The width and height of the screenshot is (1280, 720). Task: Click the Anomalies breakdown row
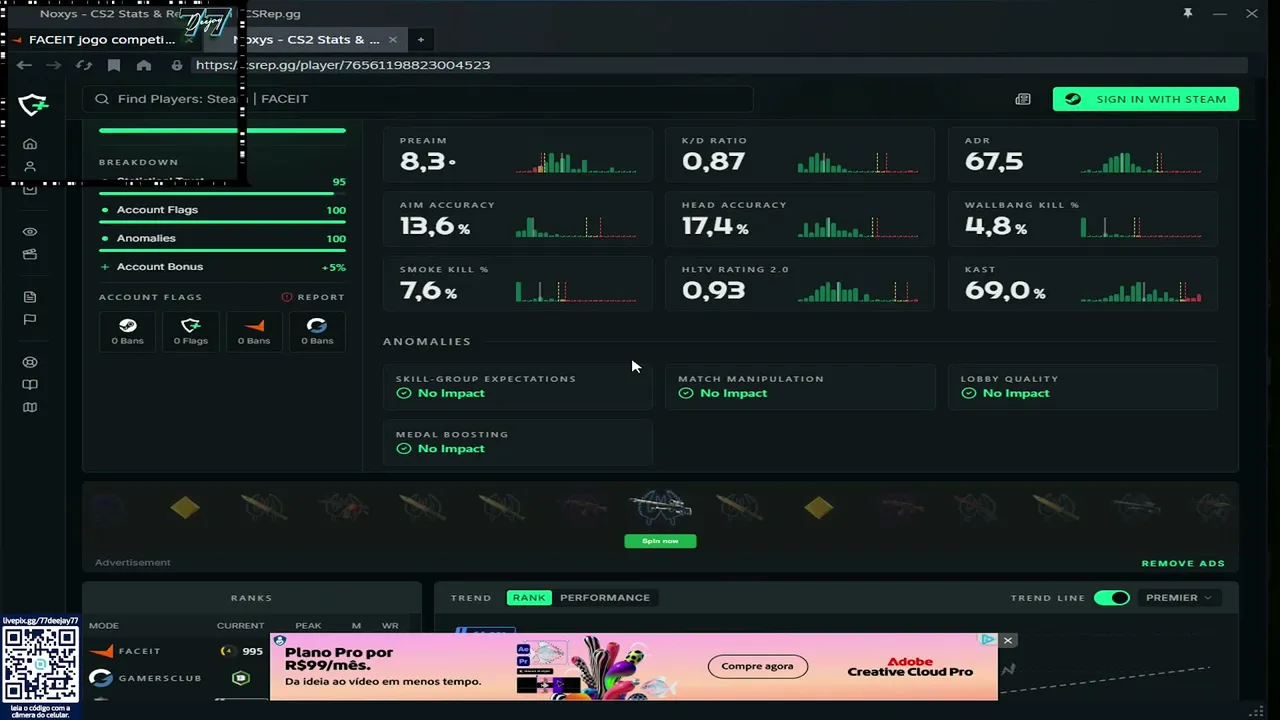coord(222,239)
